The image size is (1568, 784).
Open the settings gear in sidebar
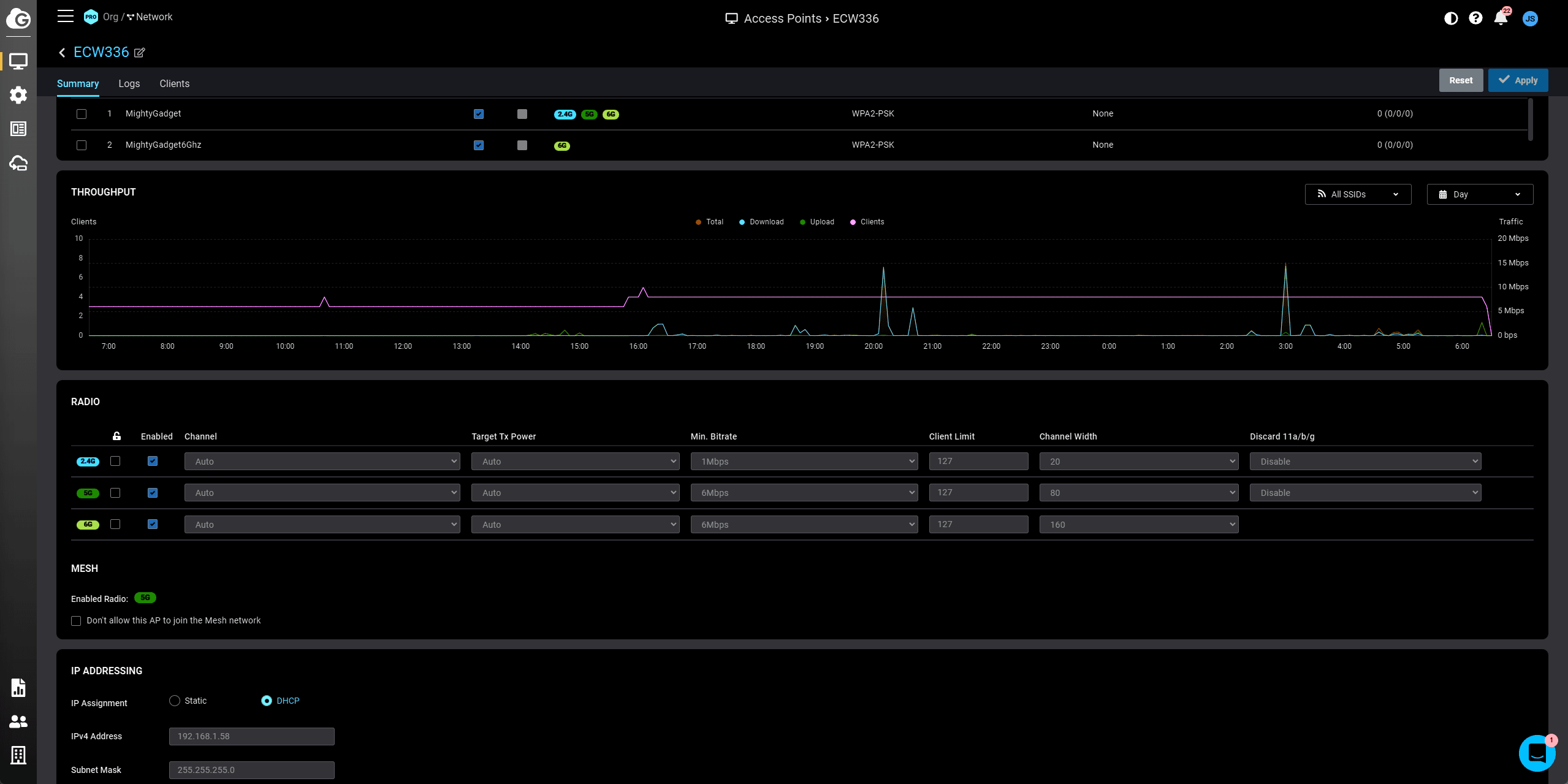point(18,95)
